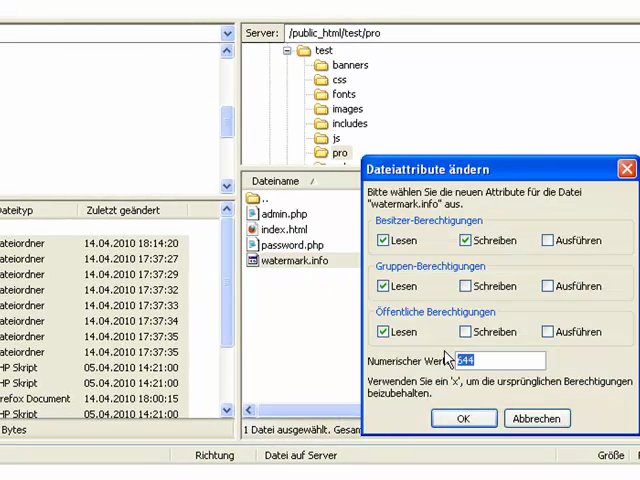The height and width of the screenshot is (480, 640).
Task: Select the admin.php file icon
Action: click(253, 214)
